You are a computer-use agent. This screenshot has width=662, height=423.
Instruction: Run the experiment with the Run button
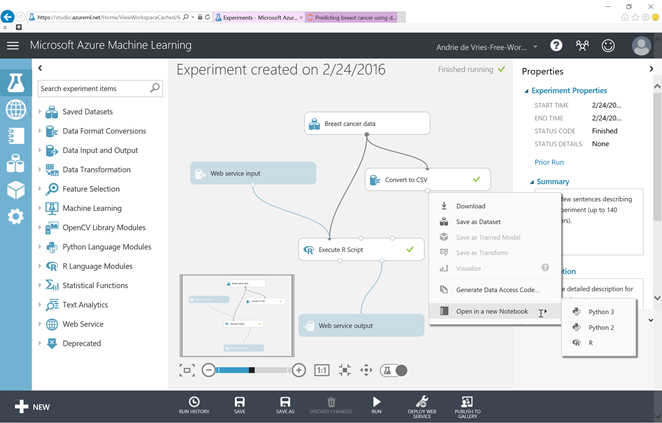(x=376, y=405)
